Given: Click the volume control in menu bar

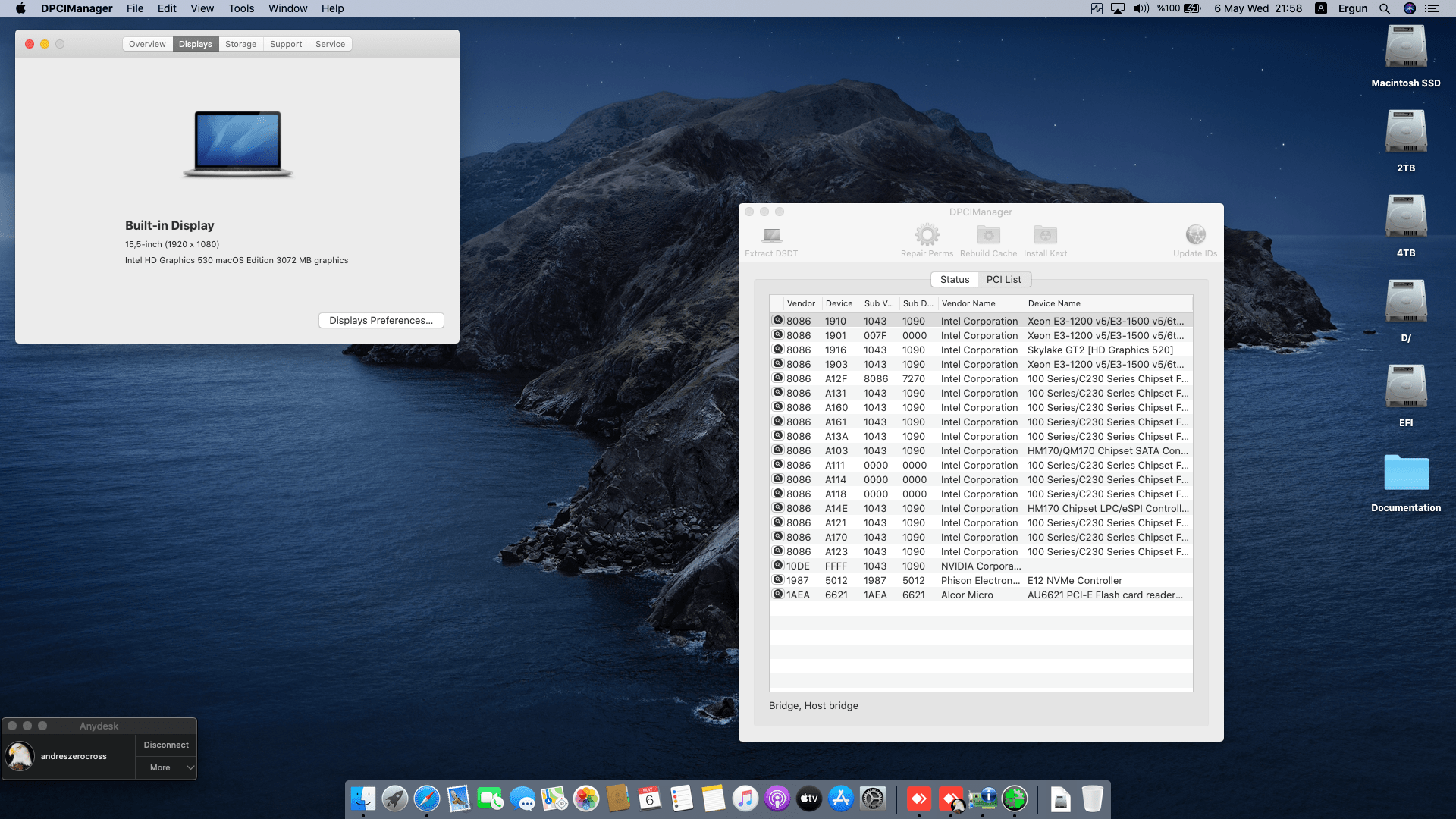Looking at the screenshot, I should point(1141,8).
